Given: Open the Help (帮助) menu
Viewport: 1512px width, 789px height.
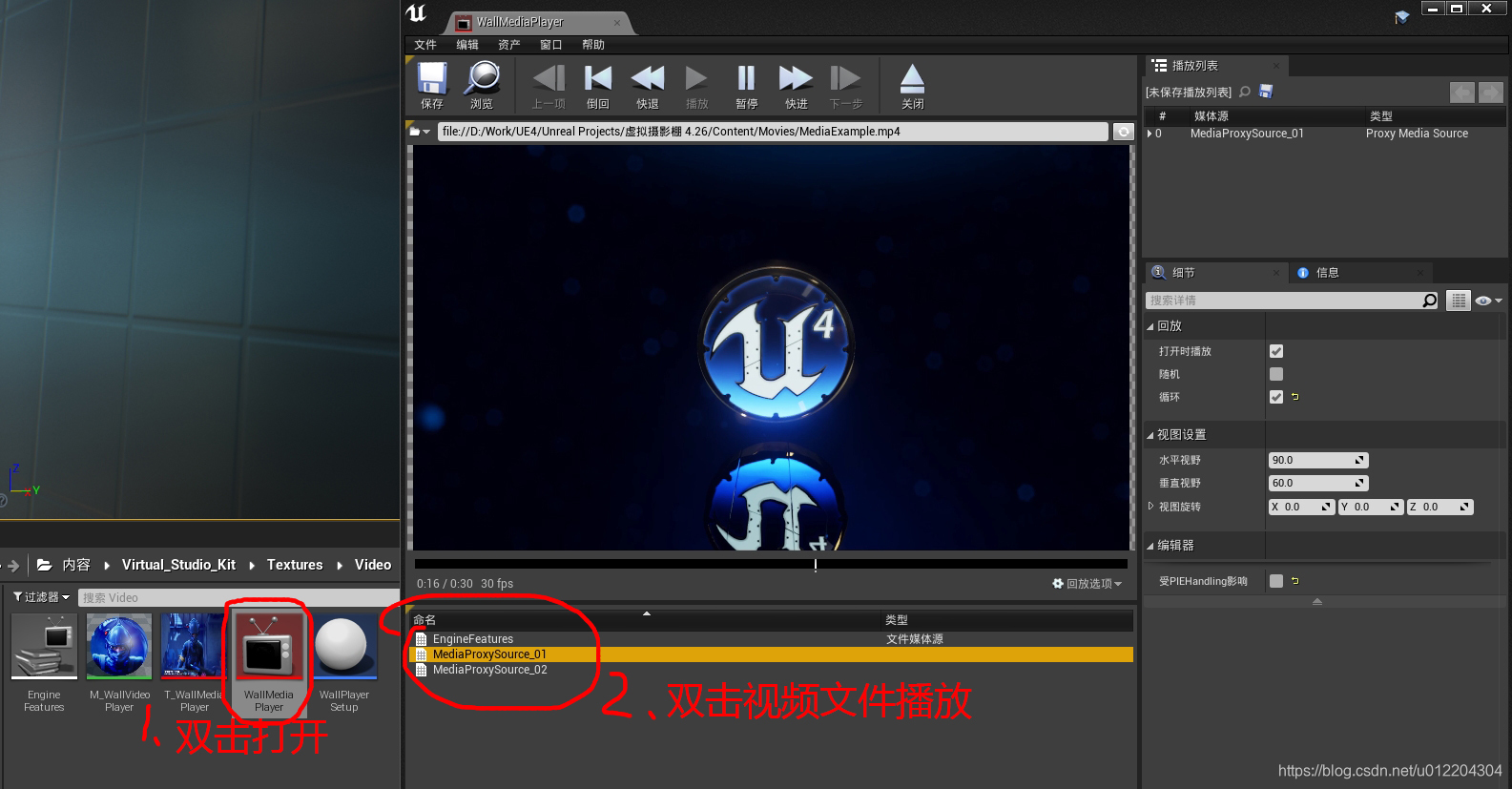Looking at the screenshot, I should (593, 45).
